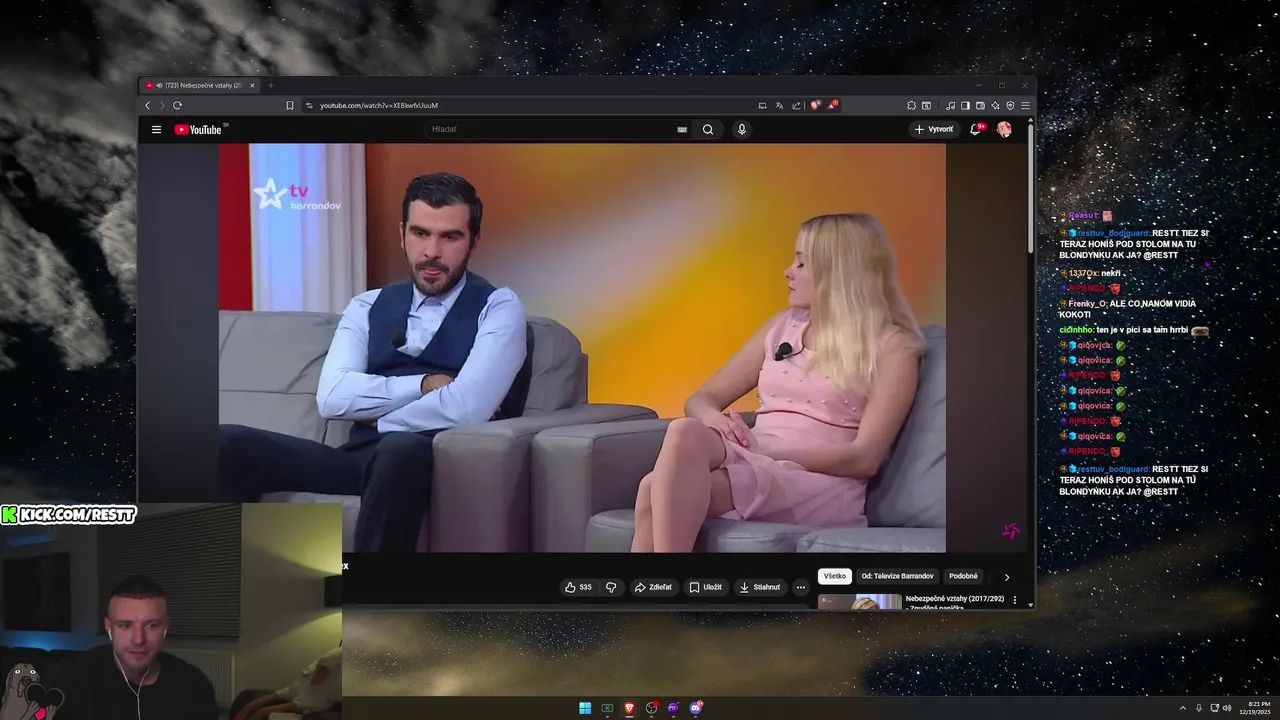Screen dimensions: 1280x720
Task: Open OBS Studio from the taskbar
Action: (x=651, y=708)
